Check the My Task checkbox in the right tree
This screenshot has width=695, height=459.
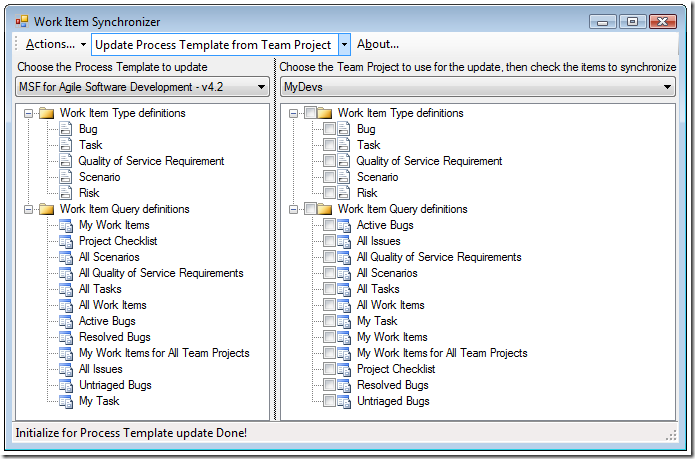coord(329,321)
